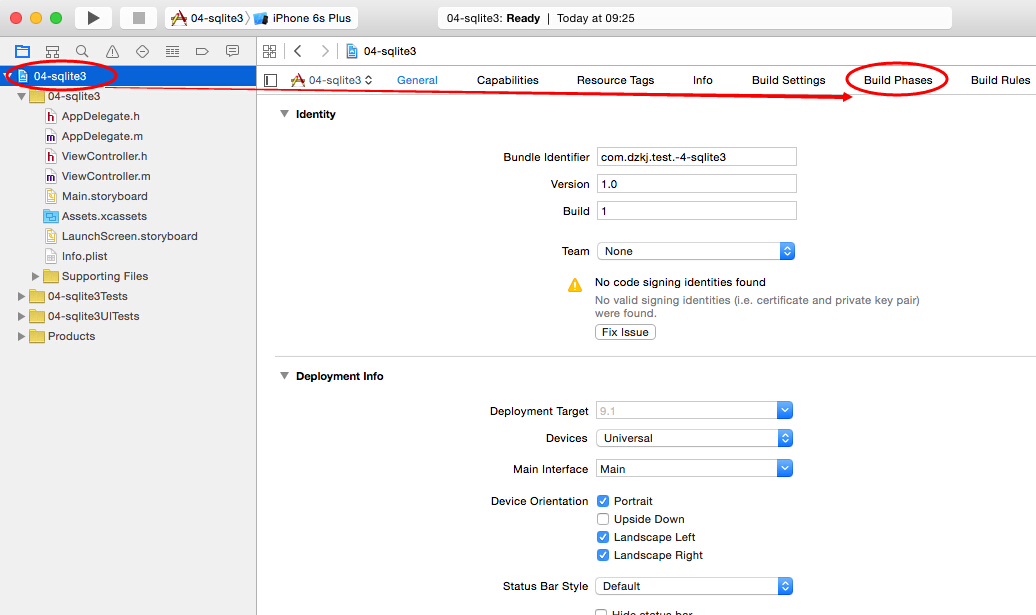Select the 04-sqlite3 project root

coord(128,76)
